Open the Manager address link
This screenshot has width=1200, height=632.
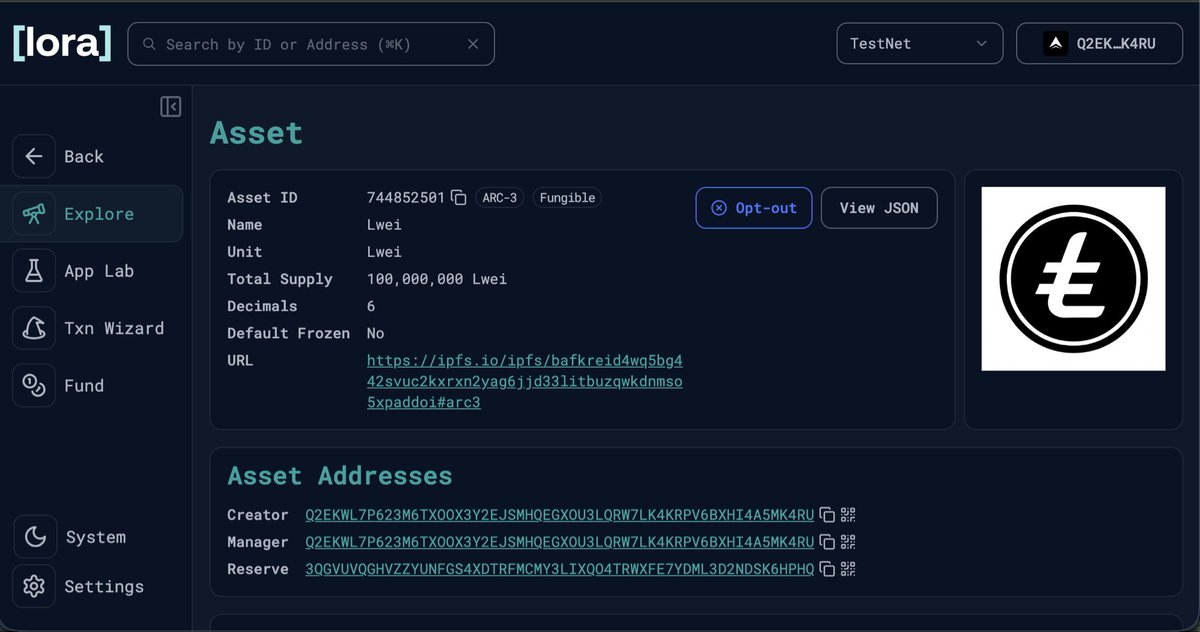(560, 542)
